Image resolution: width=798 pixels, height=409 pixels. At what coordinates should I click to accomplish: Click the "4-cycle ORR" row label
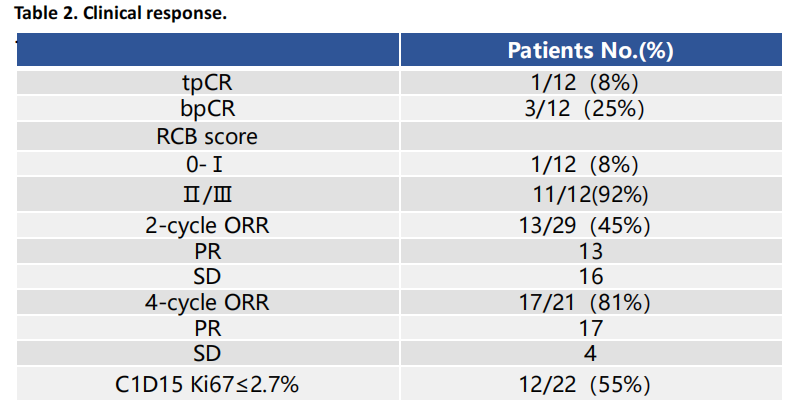[x=207, y=301]
